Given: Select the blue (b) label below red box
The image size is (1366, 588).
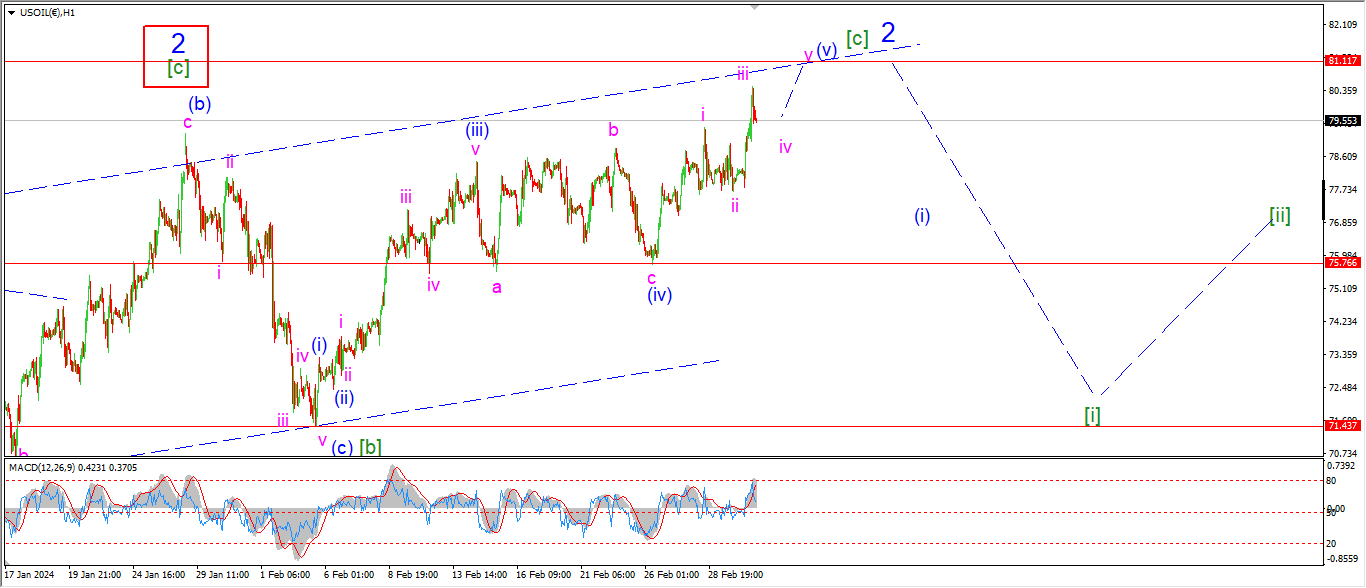Looking at the screenshot, I should tap(199, 102).
